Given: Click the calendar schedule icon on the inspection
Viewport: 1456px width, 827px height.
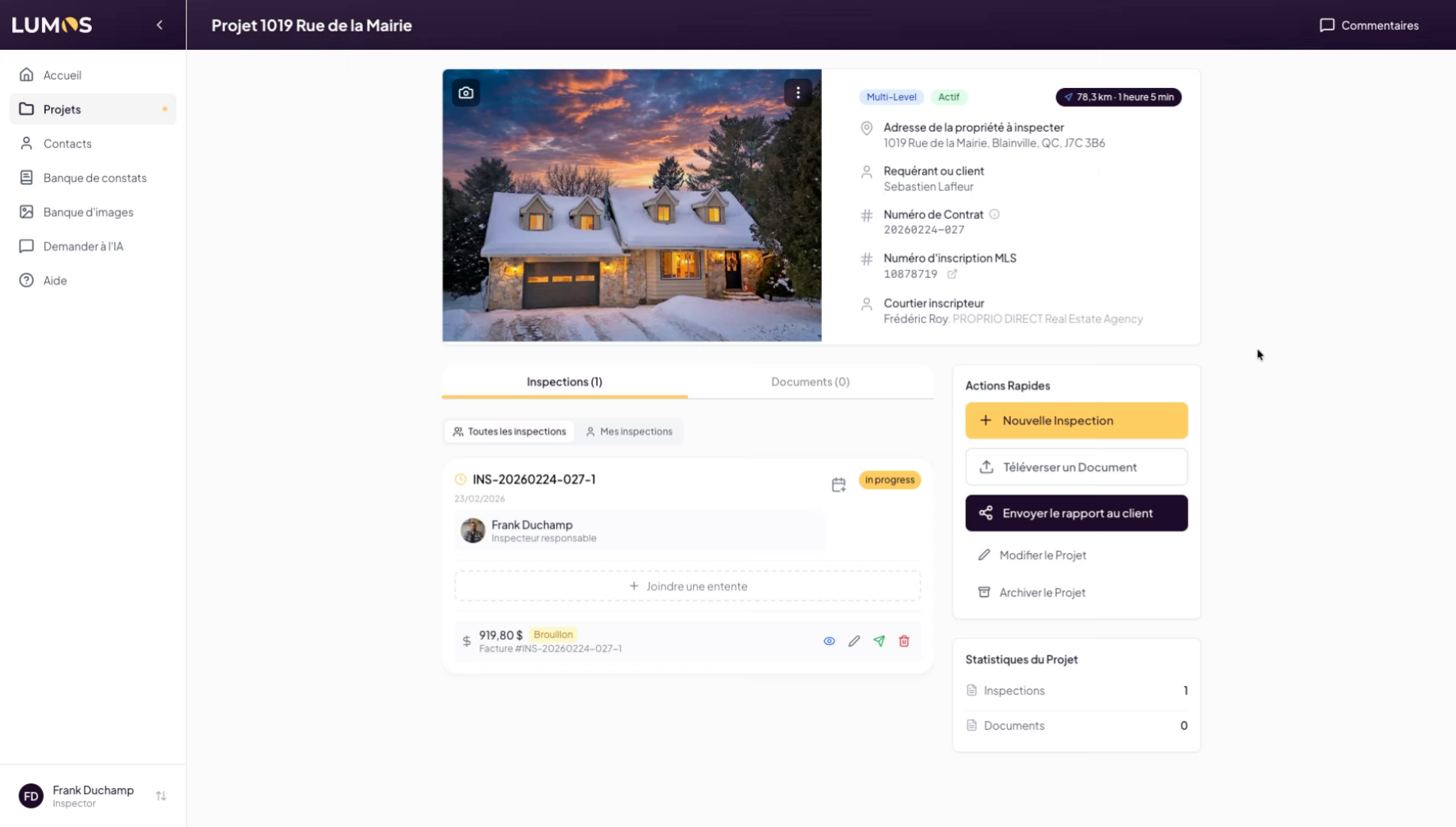Looking at the screenshot, I should coord(839,485).
